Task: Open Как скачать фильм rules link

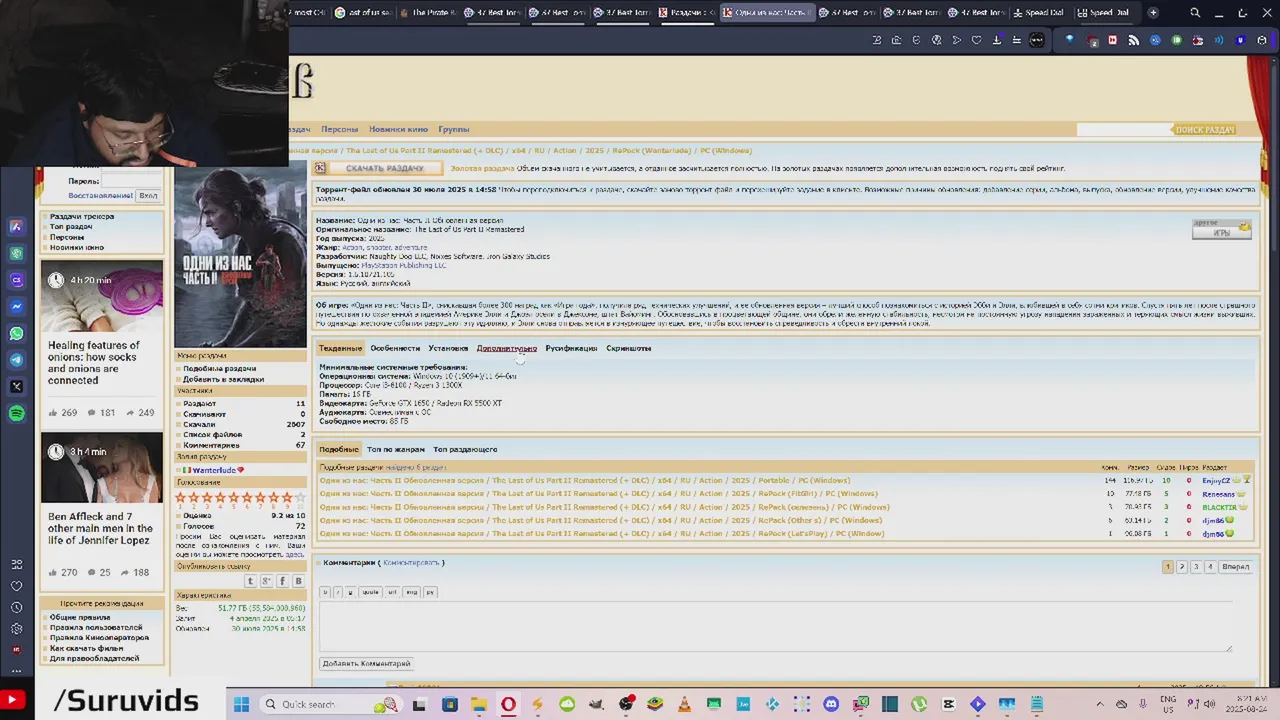Action: pyautogui.click(x=86, y=648)
